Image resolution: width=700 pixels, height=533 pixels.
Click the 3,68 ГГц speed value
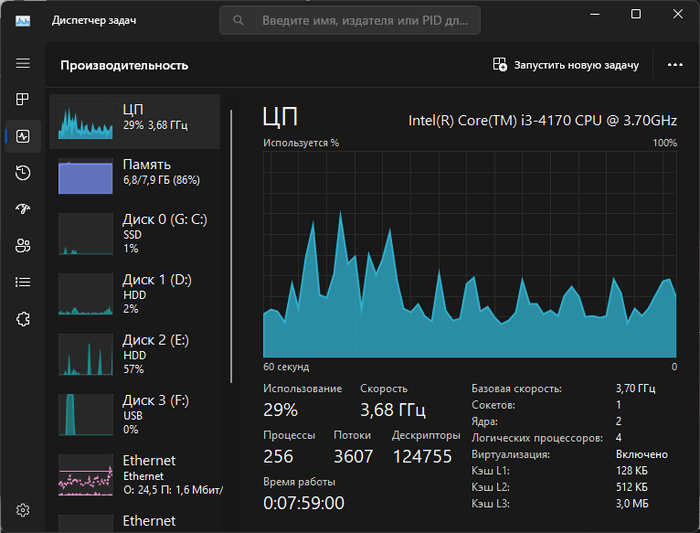393,410
